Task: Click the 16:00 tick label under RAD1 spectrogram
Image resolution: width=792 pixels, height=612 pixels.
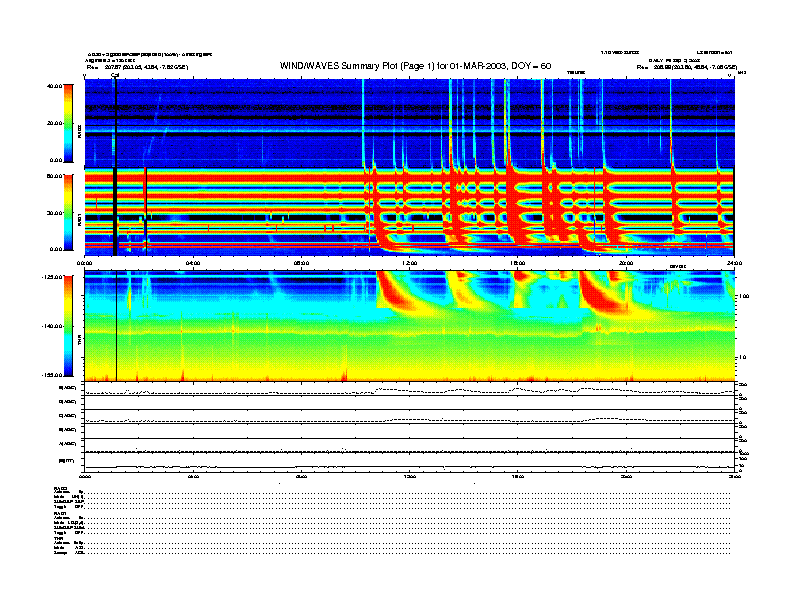Action: [x=518, y=263]
